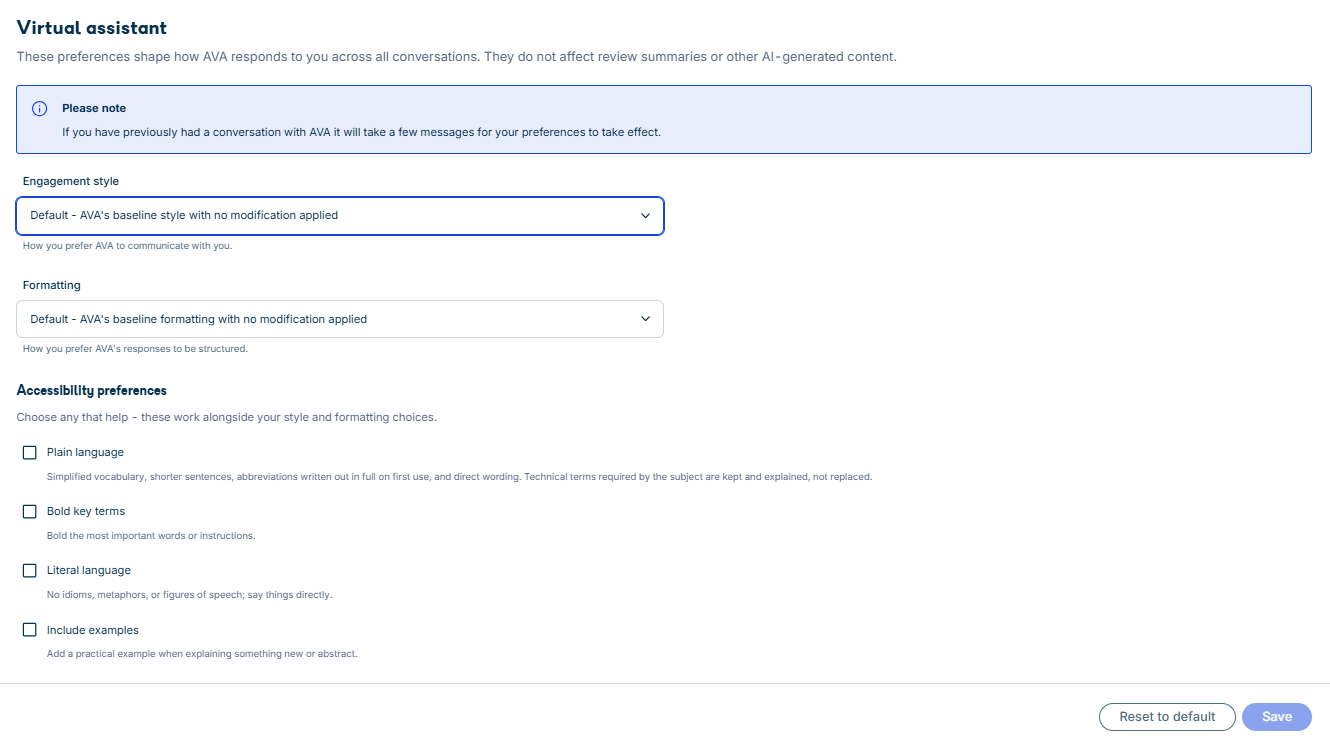1330x743 pixels.
Task: Click the chevron arrow in Formatting dropdown
Action: (x=645, y=319)
